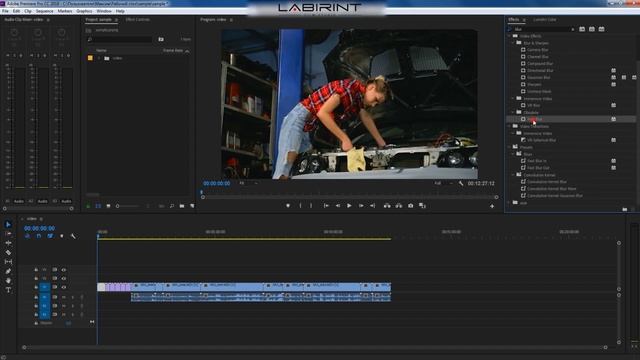Open the Fit zoom level dropdown
640x360 pixels.
coord(248,183)
